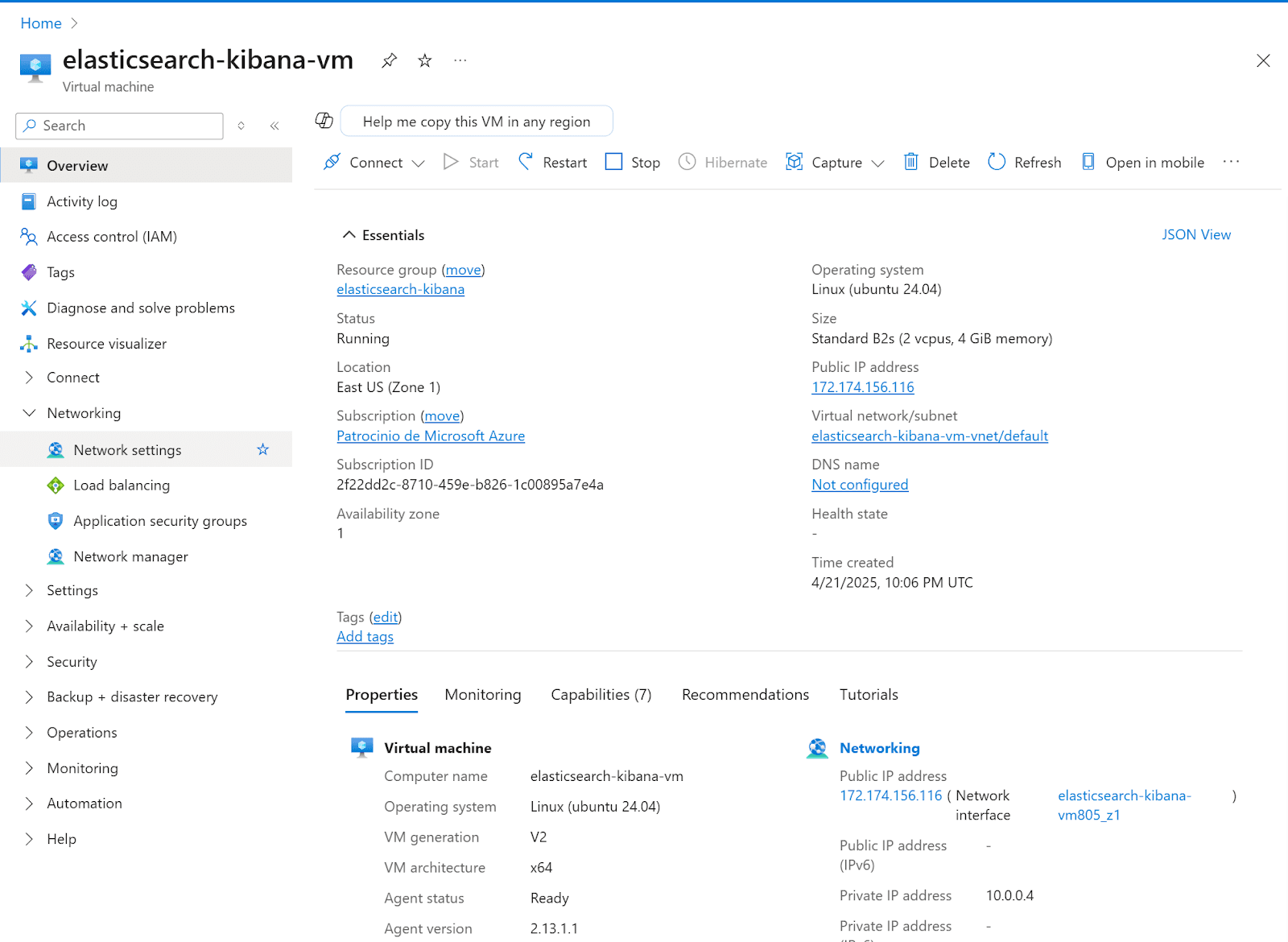1288x942 pixels.
Task: Click the Delete icon to remove the VM
Action: pos(911,162)
